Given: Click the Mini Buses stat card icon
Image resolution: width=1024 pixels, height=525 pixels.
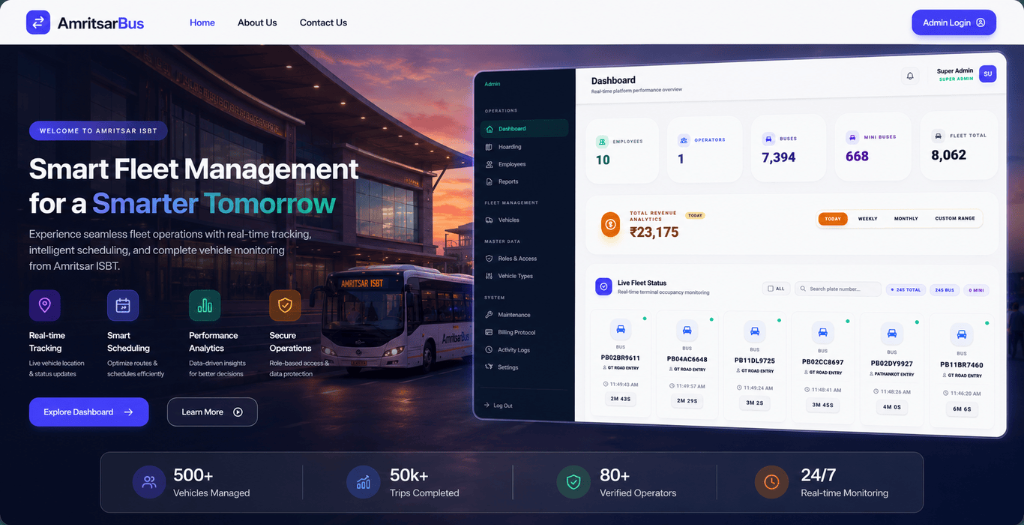Looking at the screenshot, I should click(852, 138).
